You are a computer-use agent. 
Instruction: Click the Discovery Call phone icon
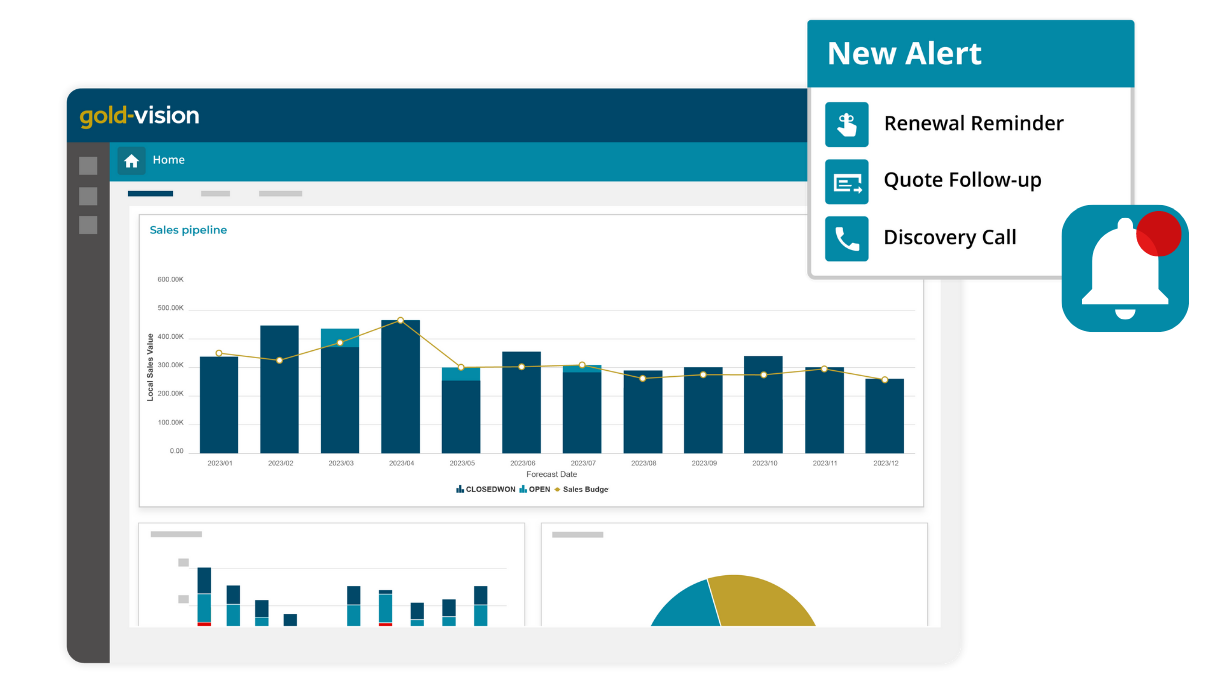[x=847, y=238]
